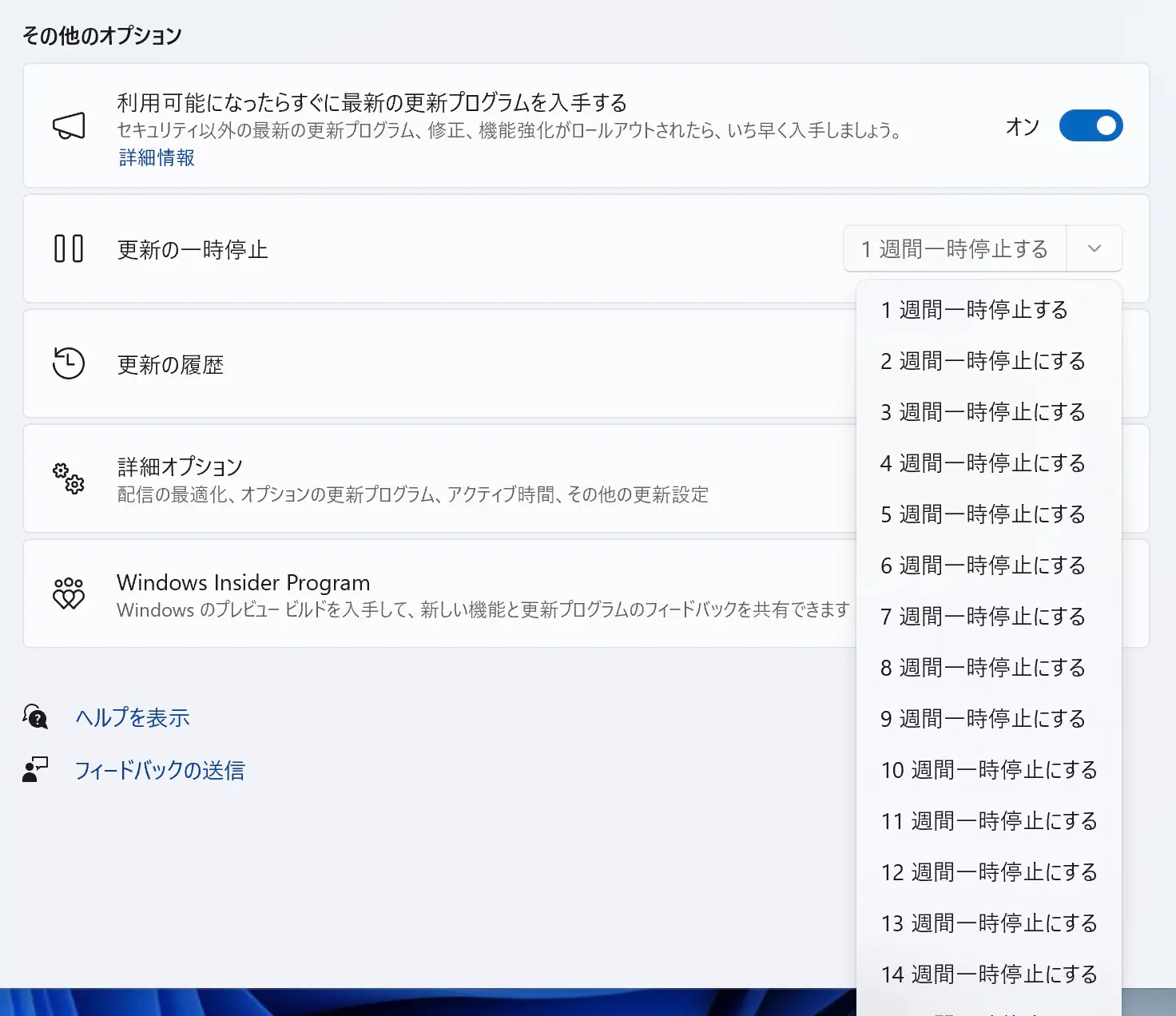Screen dimensions: 1176x1016
Task: Choose 10 週間一時停止にする option
Action: point(987,770)
